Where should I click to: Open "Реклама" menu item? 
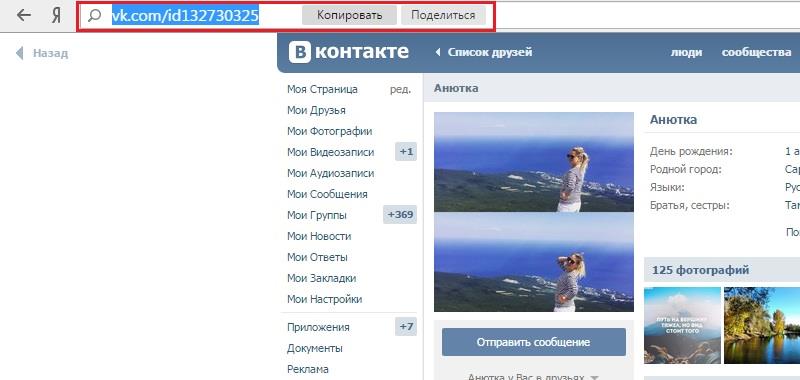308,369
